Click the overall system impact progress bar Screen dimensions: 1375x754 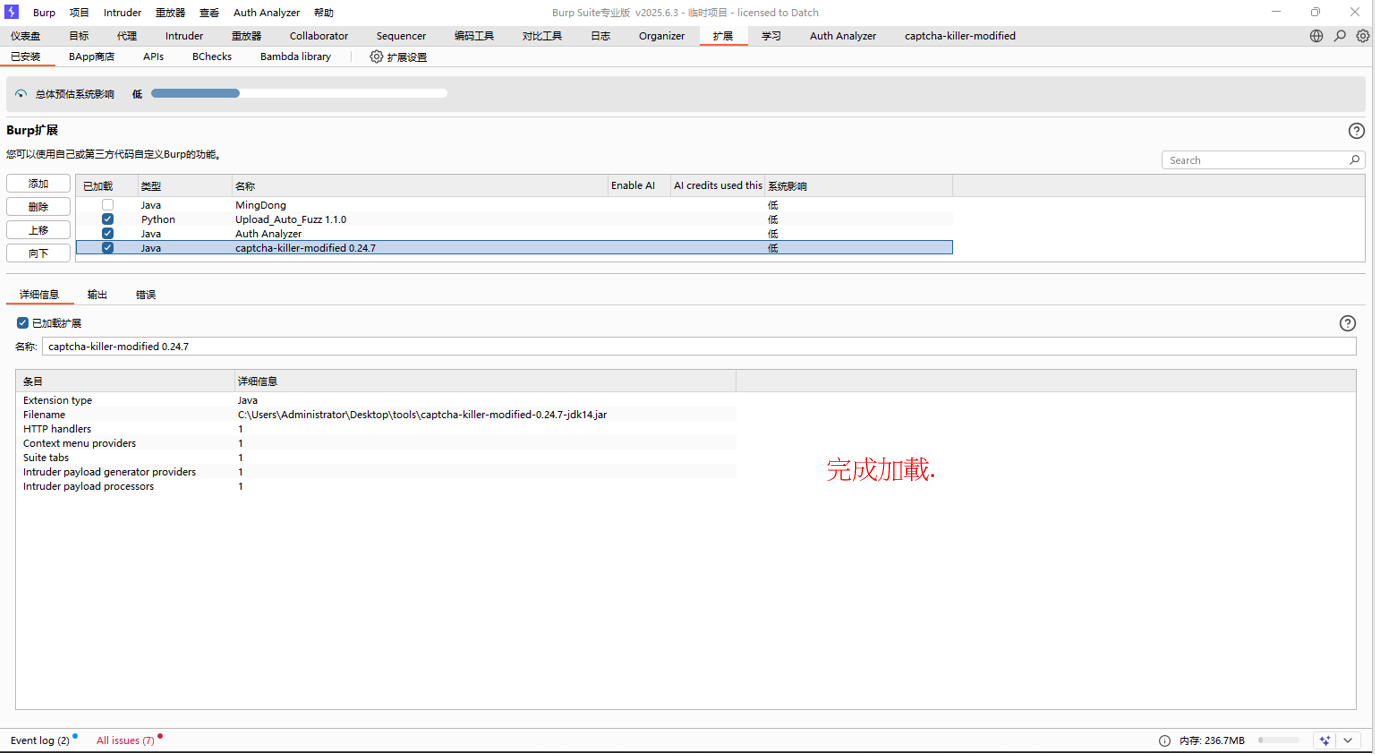(x=299, y=94)
